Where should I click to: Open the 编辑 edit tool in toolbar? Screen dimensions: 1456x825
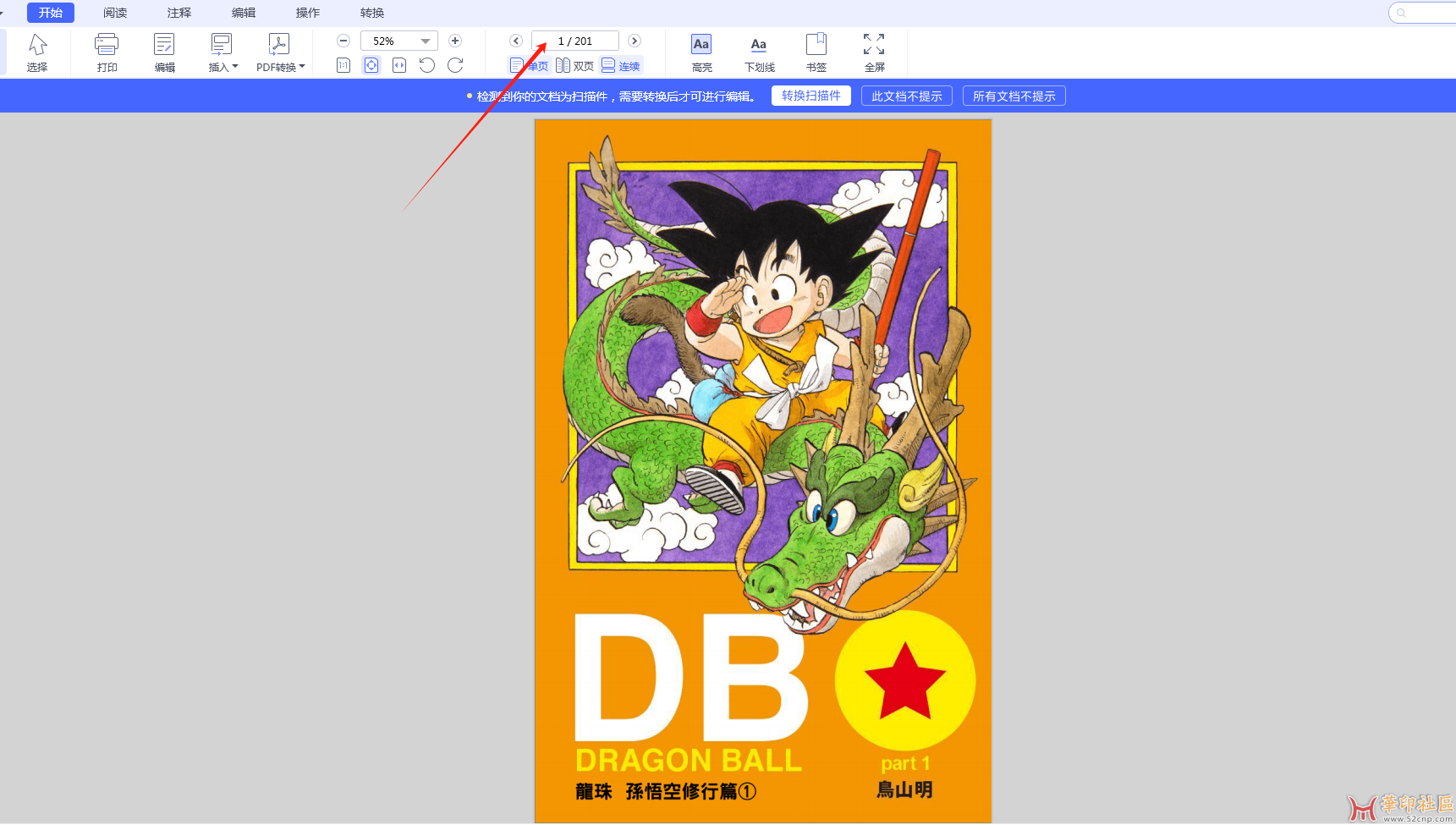164,52
